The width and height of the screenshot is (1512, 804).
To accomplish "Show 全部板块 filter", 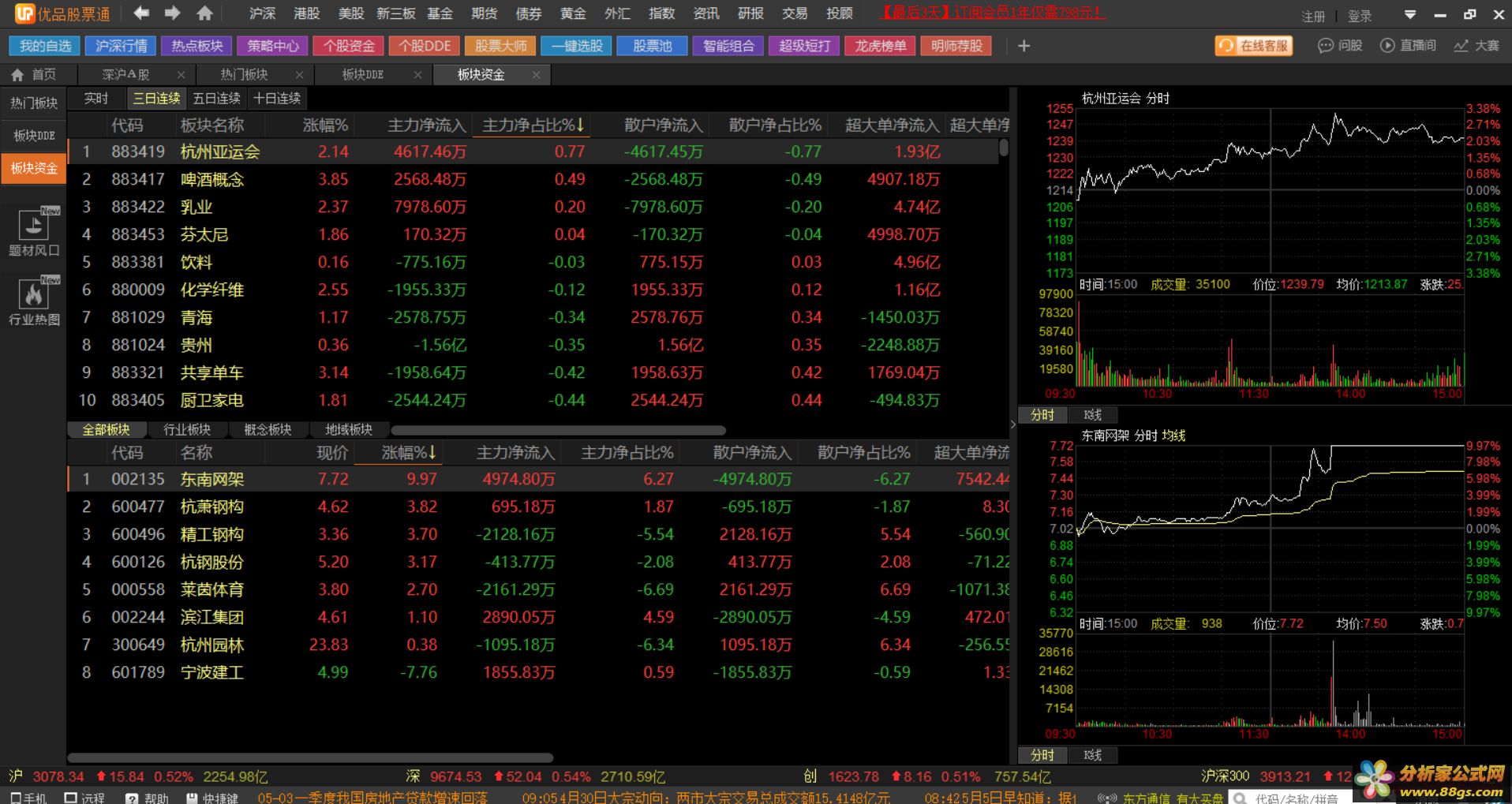I will [106, 430].
